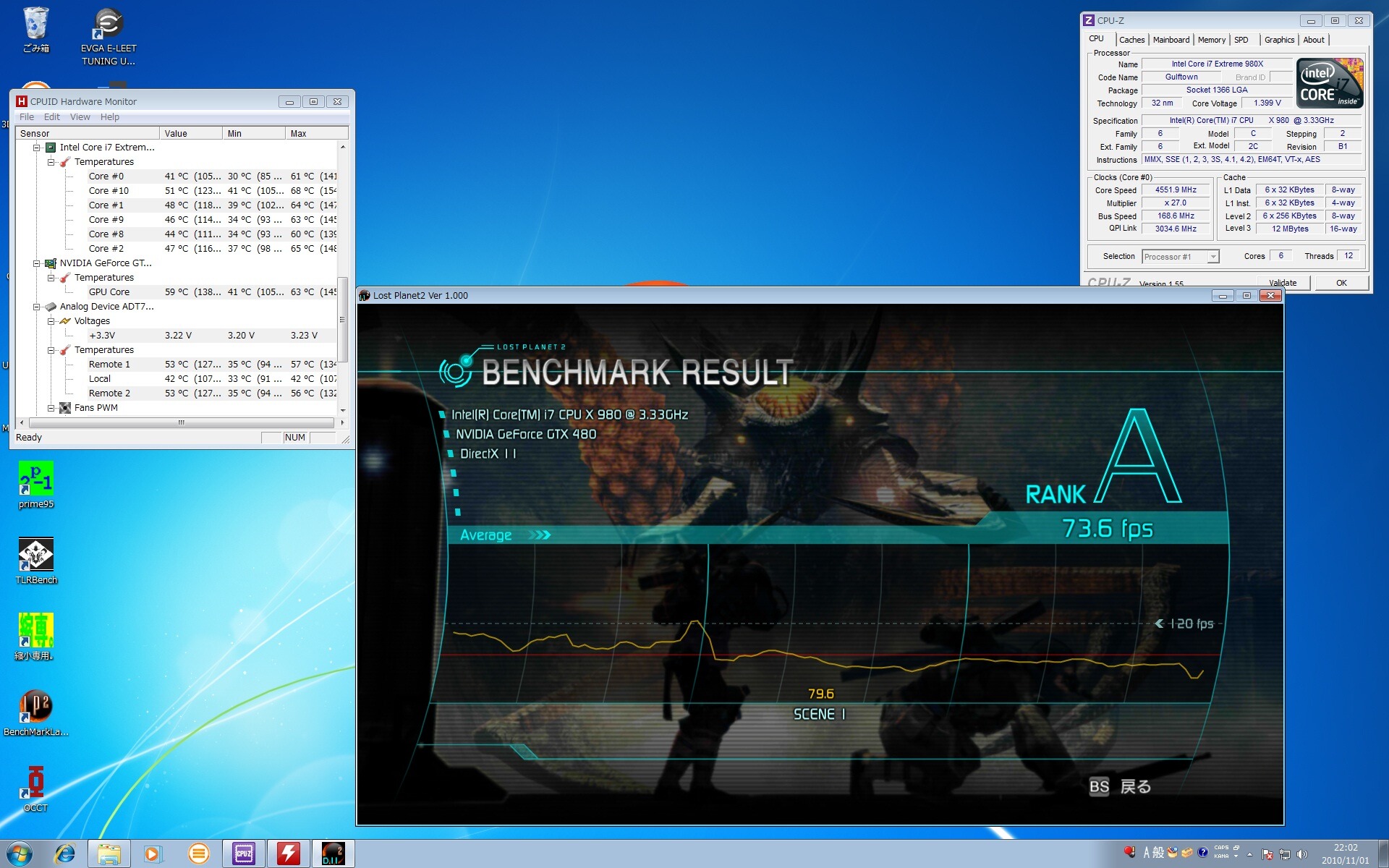The height and width of the screenshot is (868, 1389).
Task: Collapse the Voltages tree branch
Action: point(51,321)
